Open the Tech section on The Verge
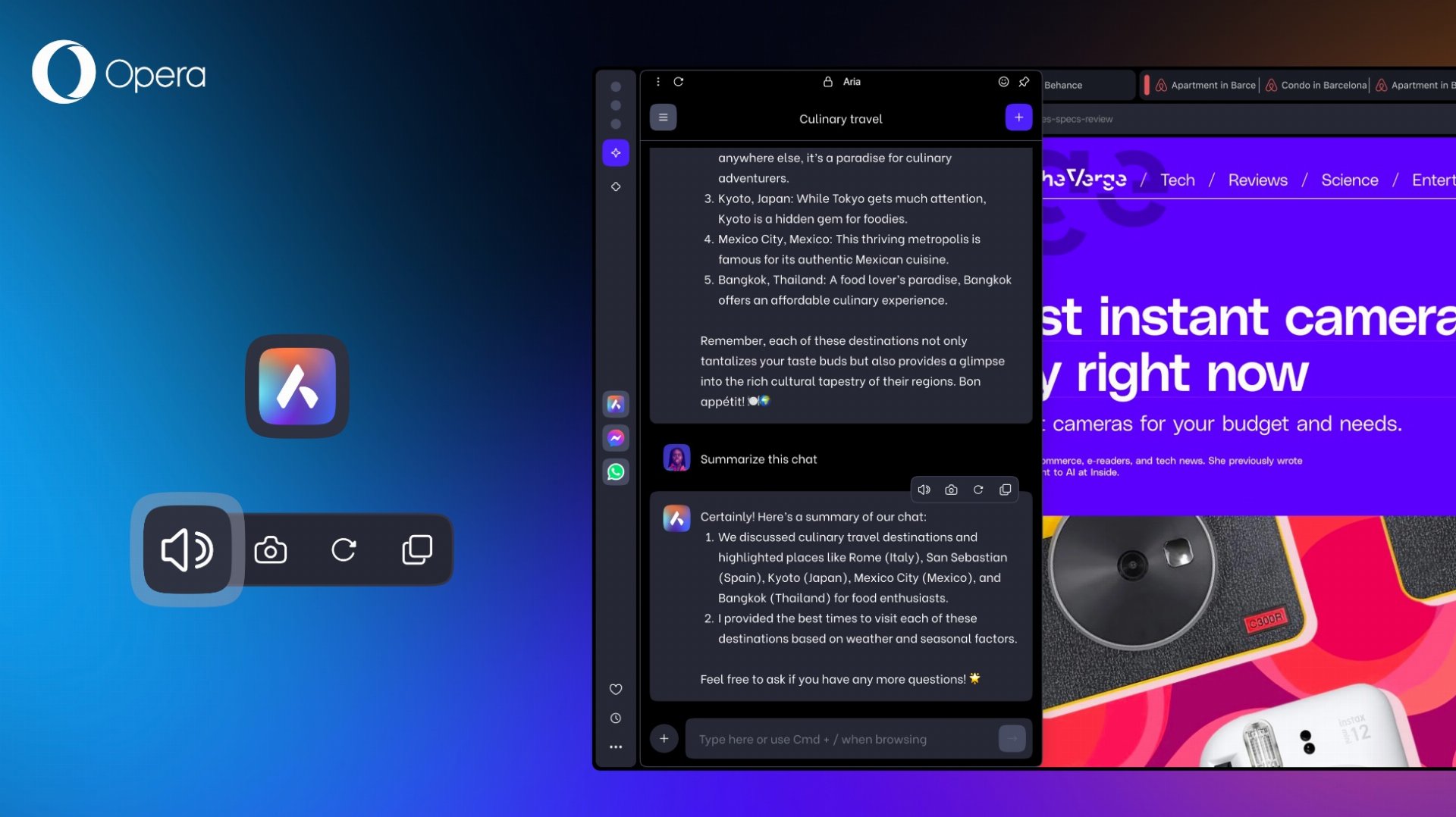 pyautogui.click(x=1178, y=180)
